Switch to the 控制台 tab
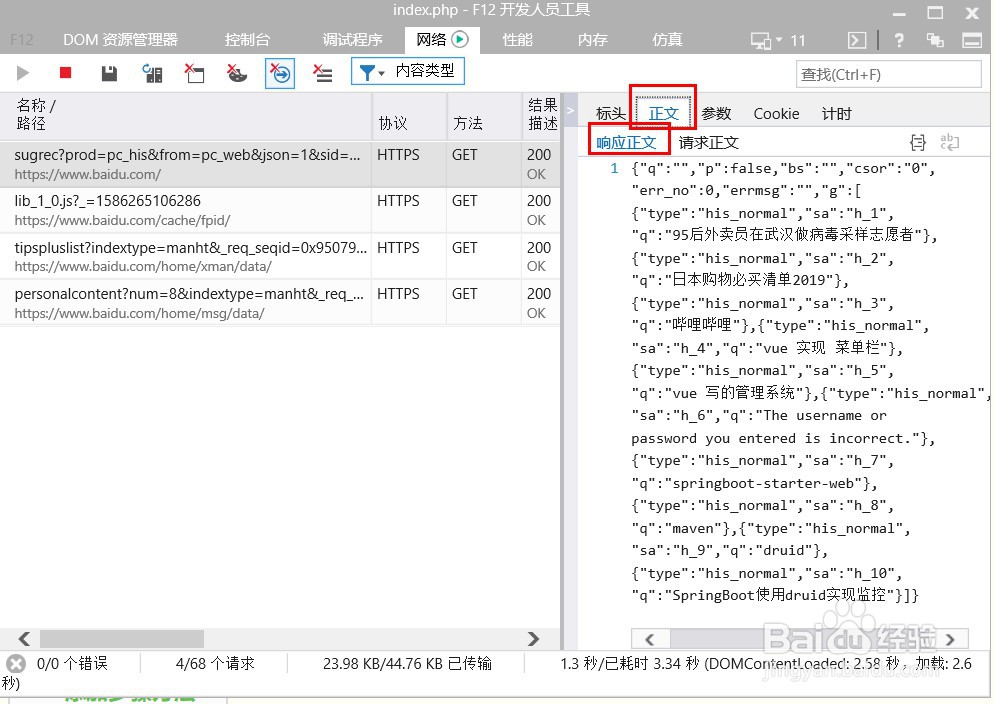This screenshot has width=995, height=704. click(x=247, y=40)
